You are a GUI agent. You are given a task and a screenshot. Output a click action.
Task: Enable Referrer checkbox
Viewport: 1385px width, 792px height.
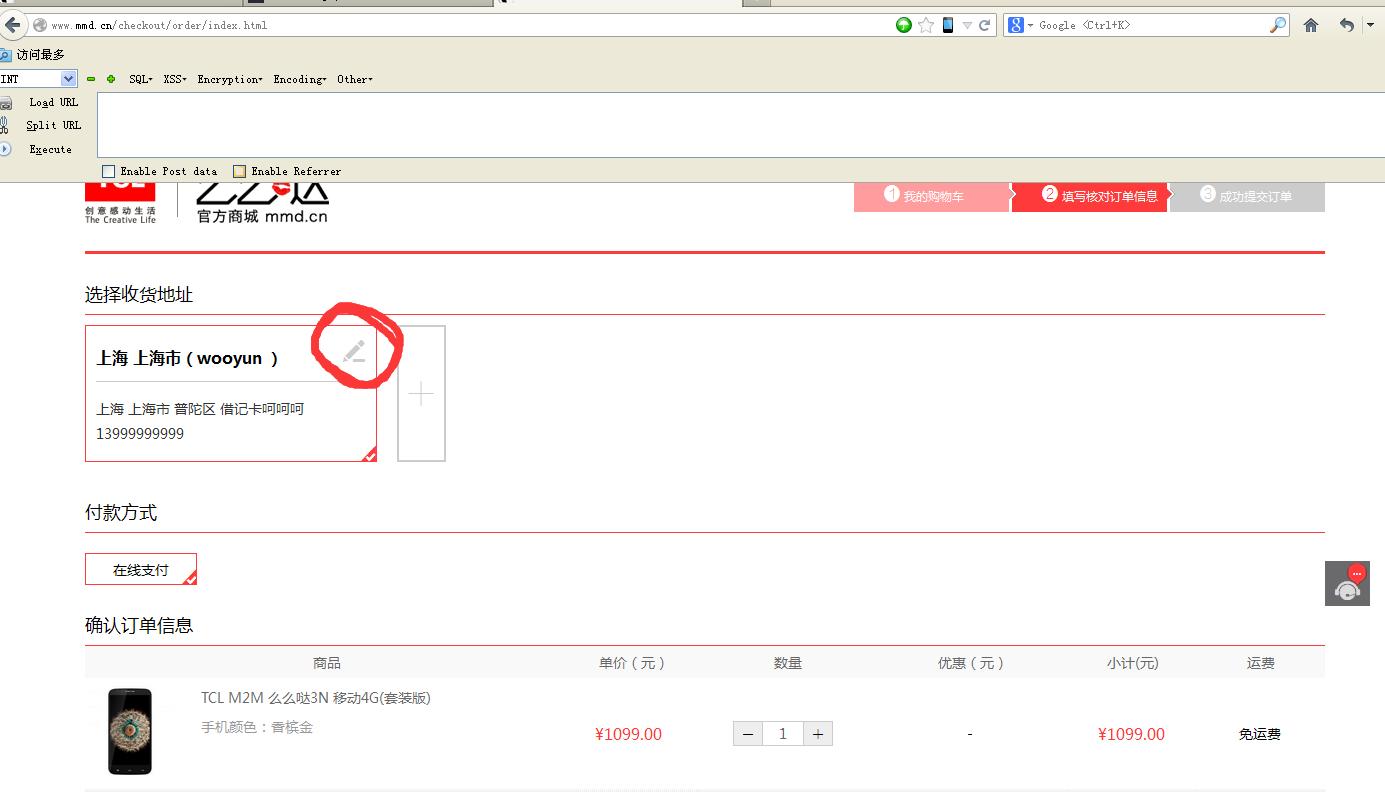(239, 171)
